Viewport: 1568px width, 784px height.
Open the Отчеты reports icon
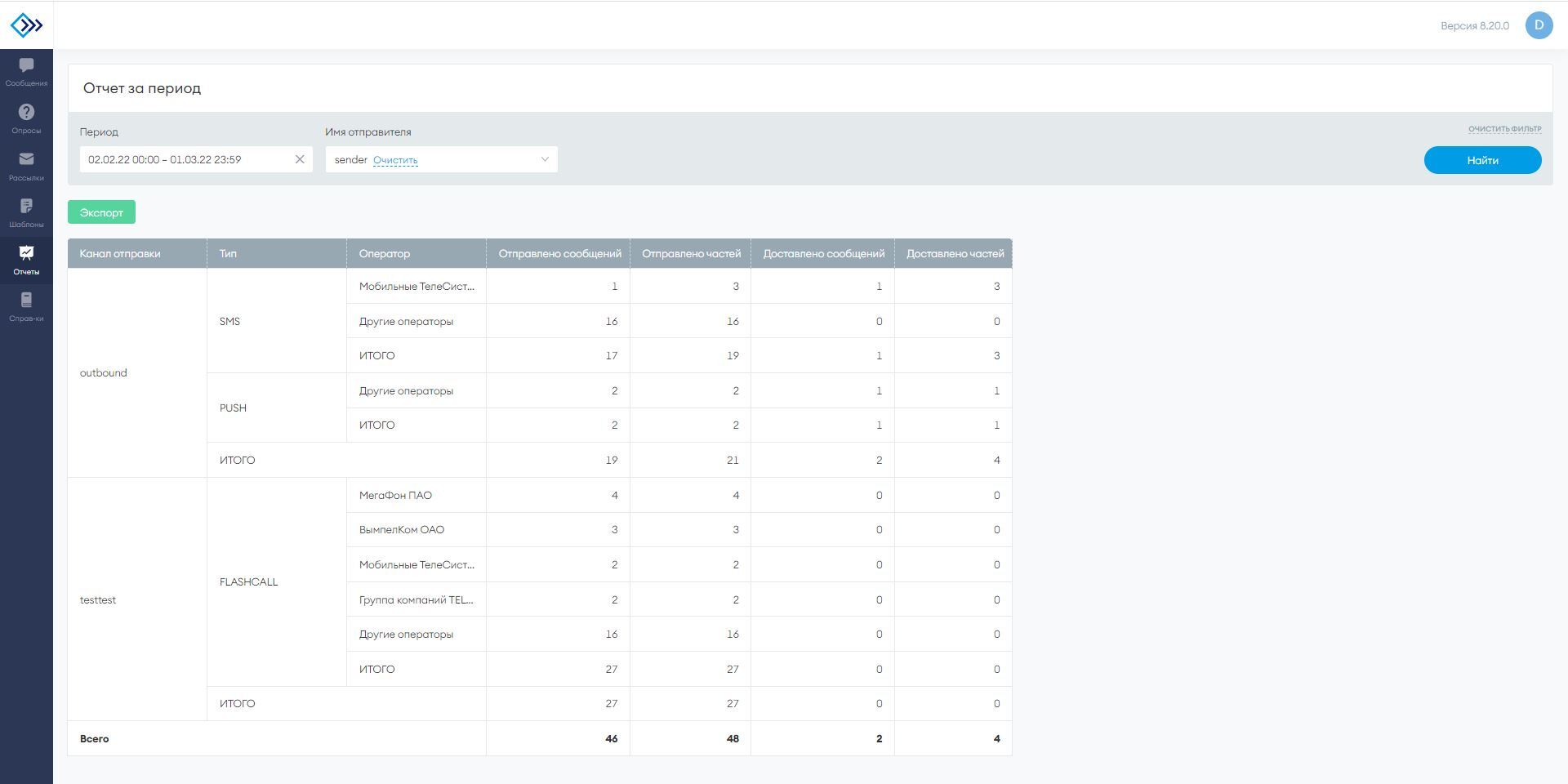[26, 252]
